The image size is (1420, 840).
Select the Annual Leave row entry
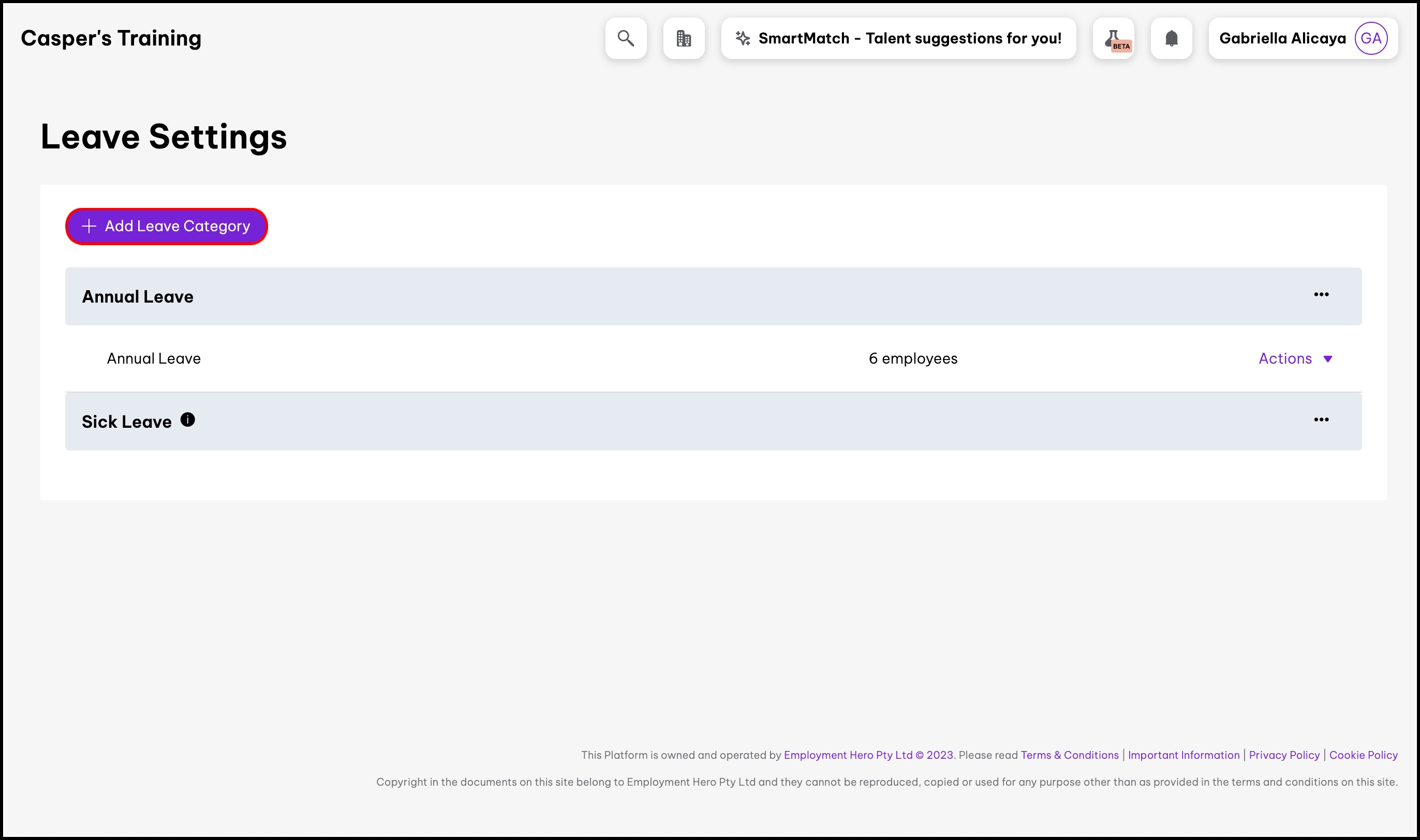click(154, 358)
